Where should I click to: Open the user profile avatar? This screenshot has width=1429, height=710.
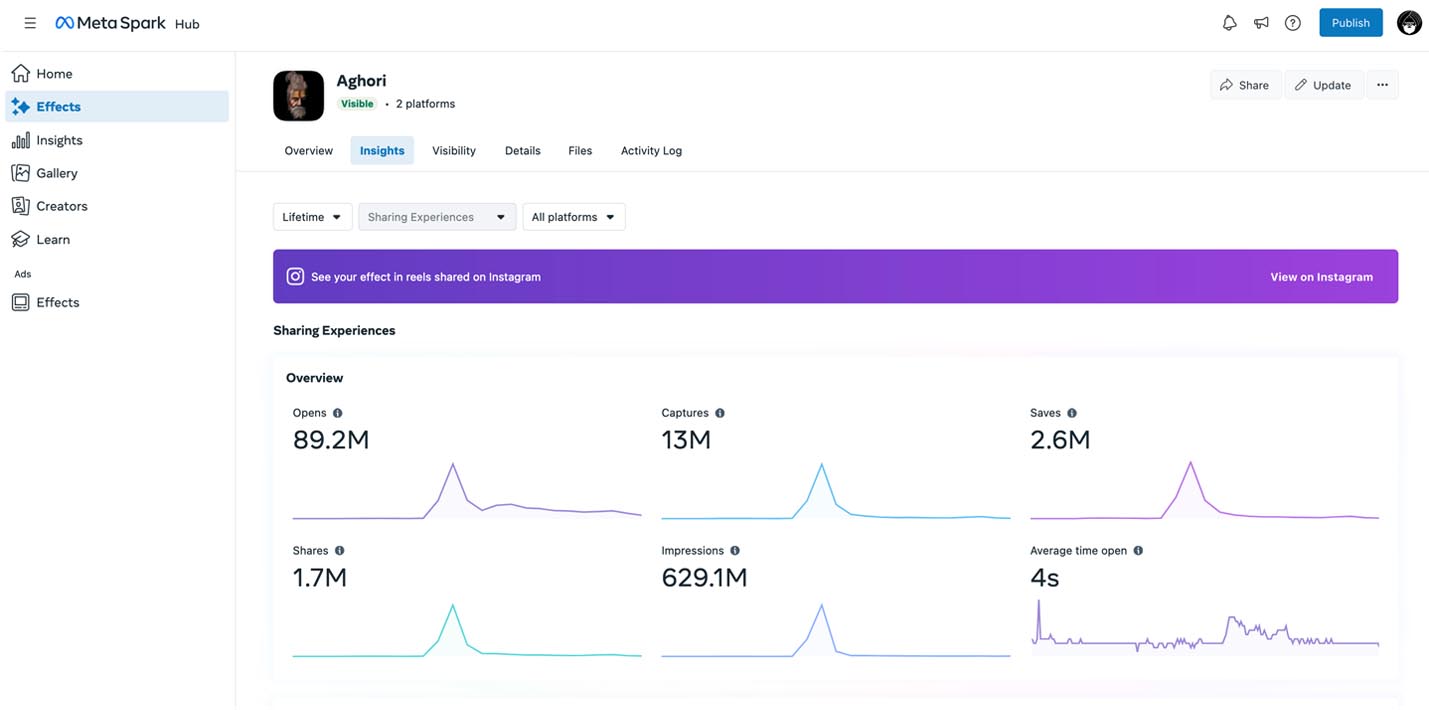(1409, 23)
